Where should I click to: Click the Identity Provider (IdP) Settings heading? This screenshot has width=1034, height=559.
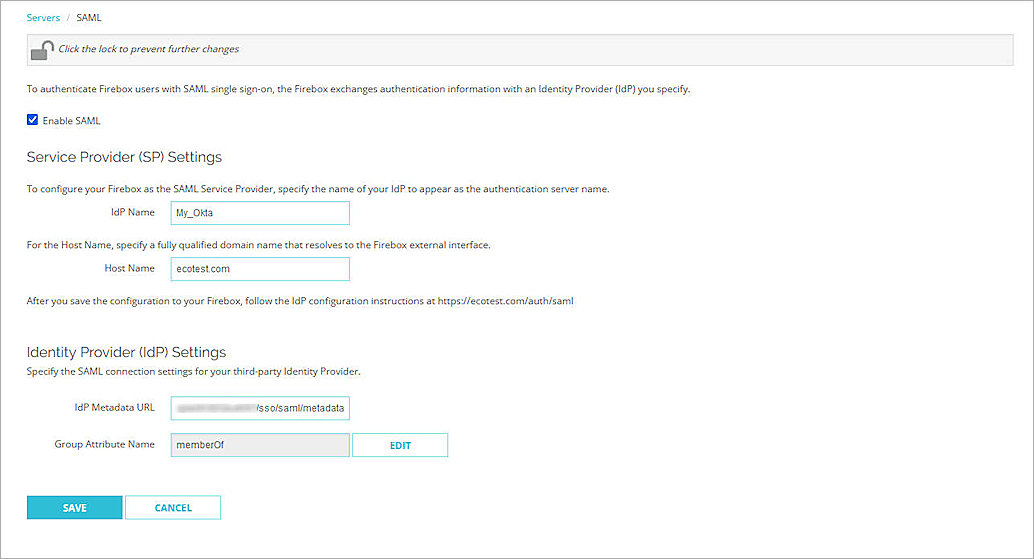[126, 352]
